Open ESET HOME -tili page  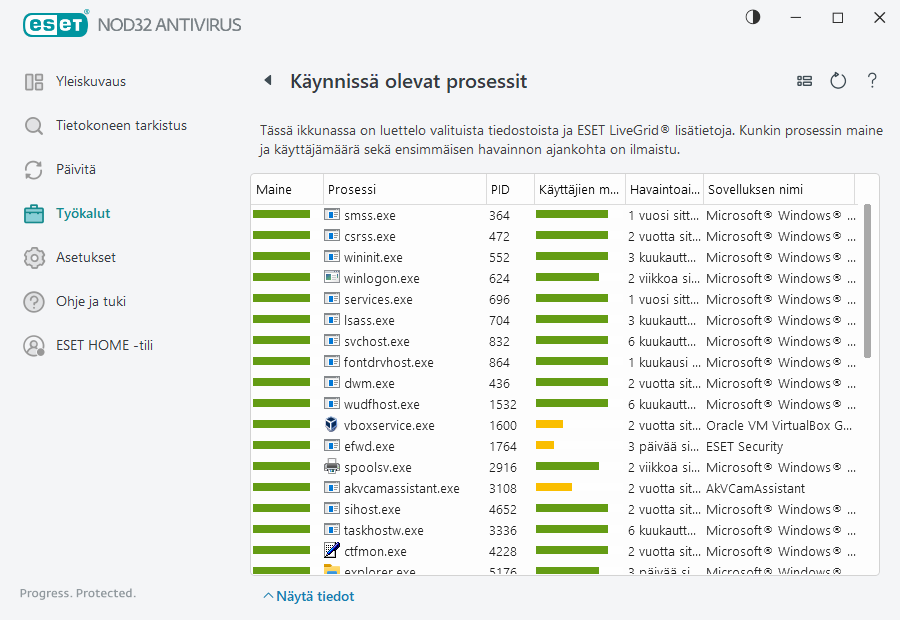[x=104, y=346]
